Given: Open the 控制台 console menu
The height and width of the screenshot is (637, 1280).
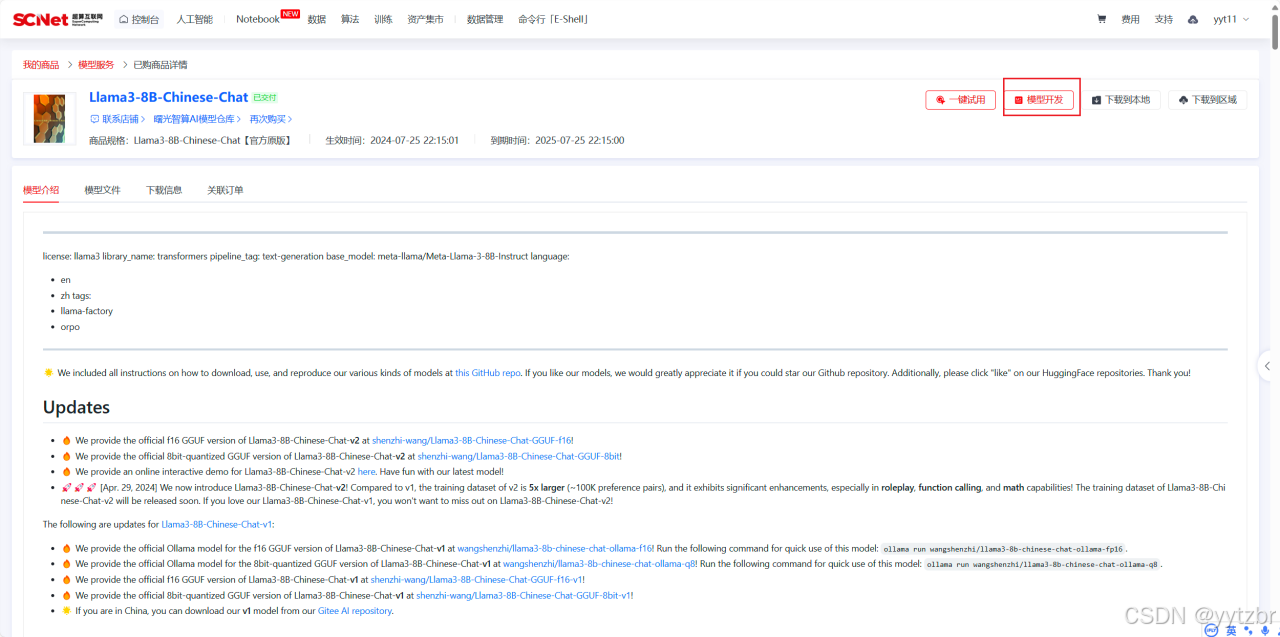Looking at the screenshot, I should (138, 19).
